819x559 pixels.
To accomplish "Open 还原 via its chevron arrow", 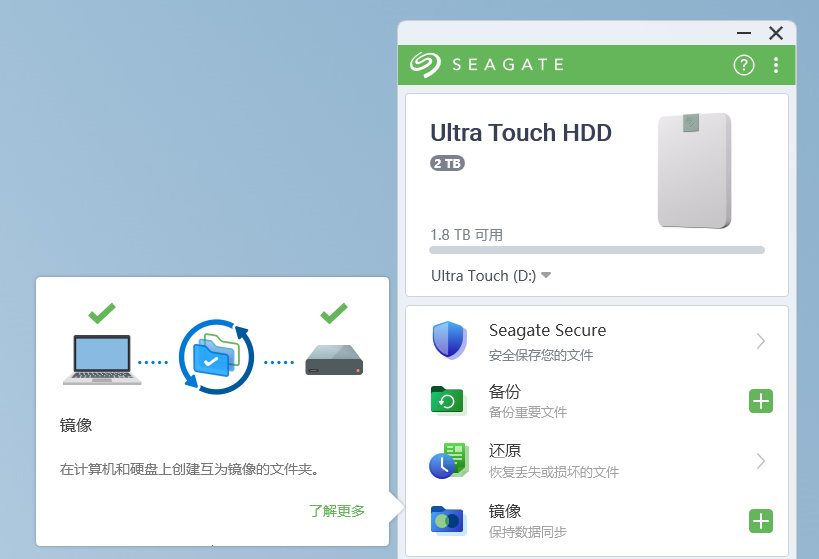I will coord(761,461).
